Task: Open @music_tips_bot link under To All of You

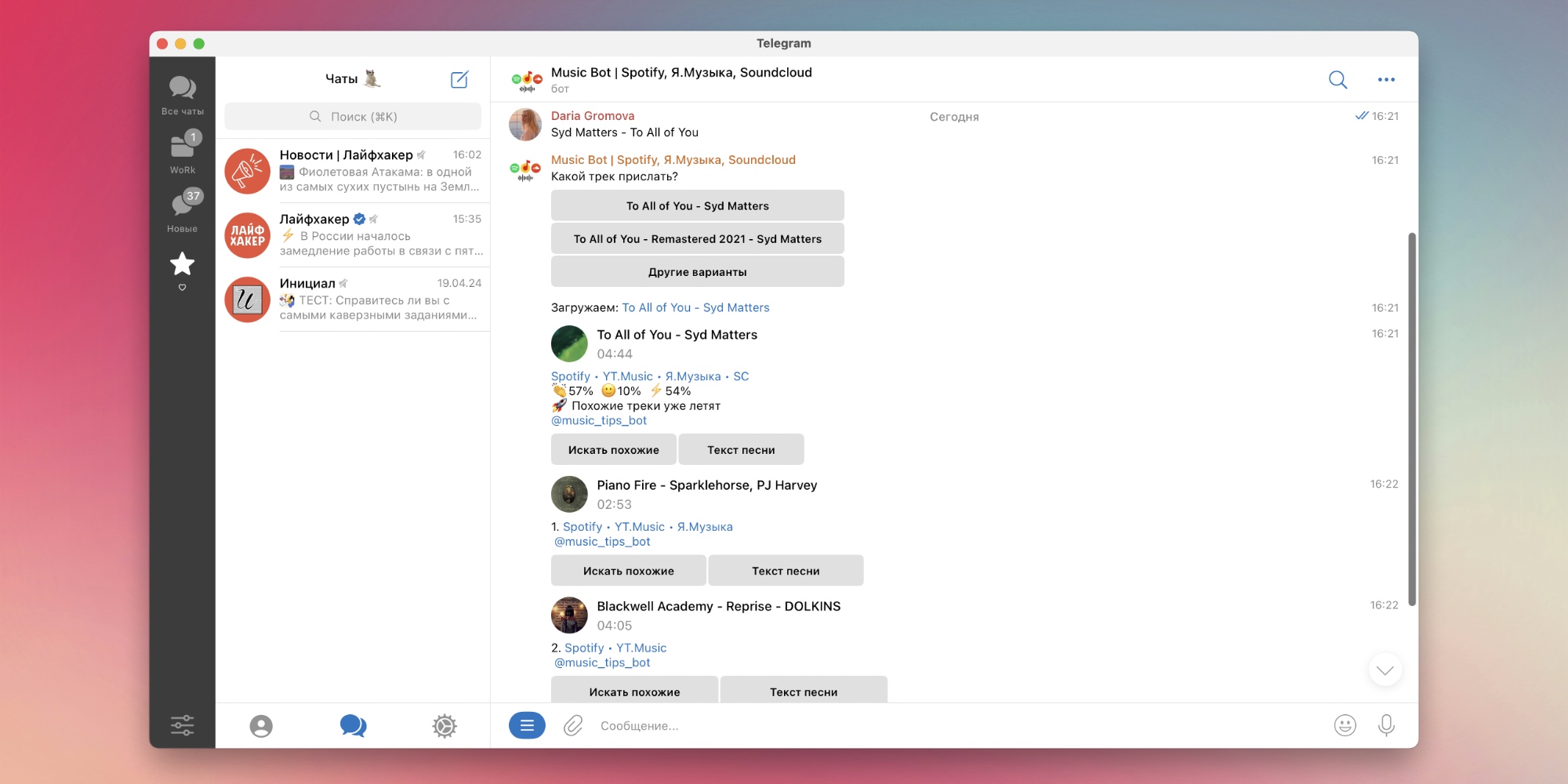Action: point(599,420)
